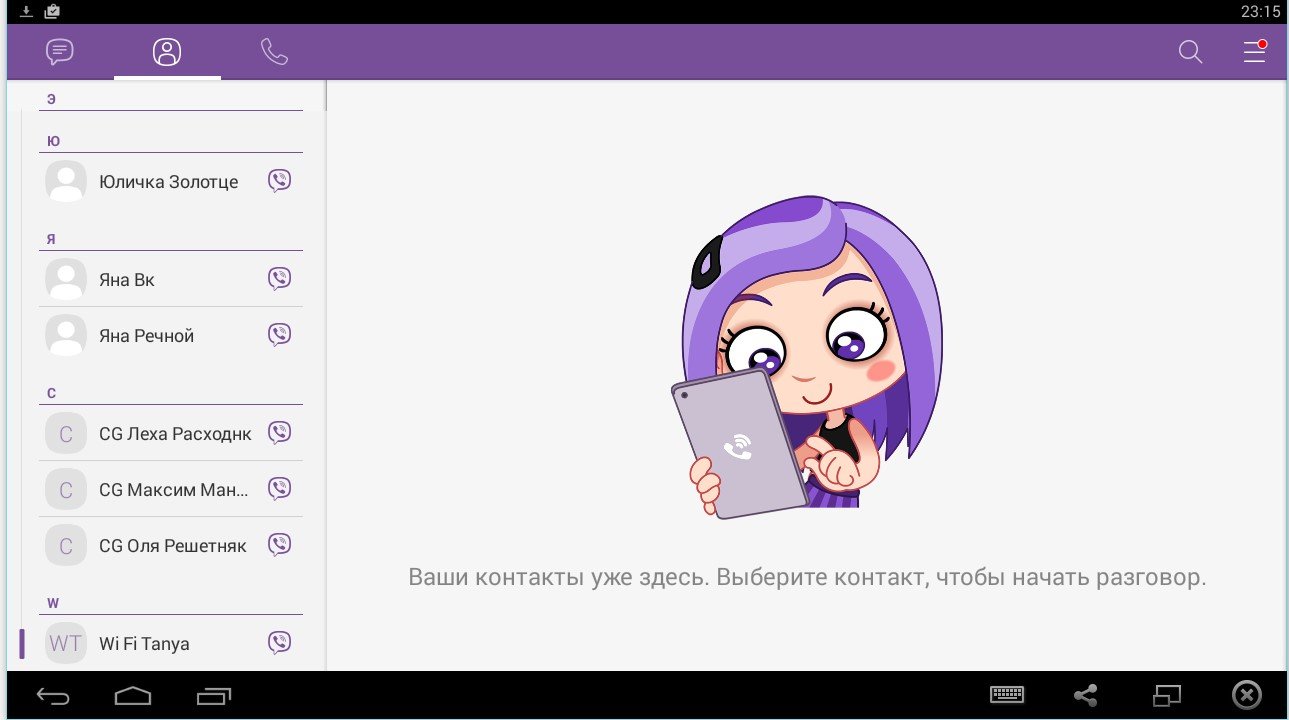Click Viber icon next to Wi Fi Tanya

(280, 643)
